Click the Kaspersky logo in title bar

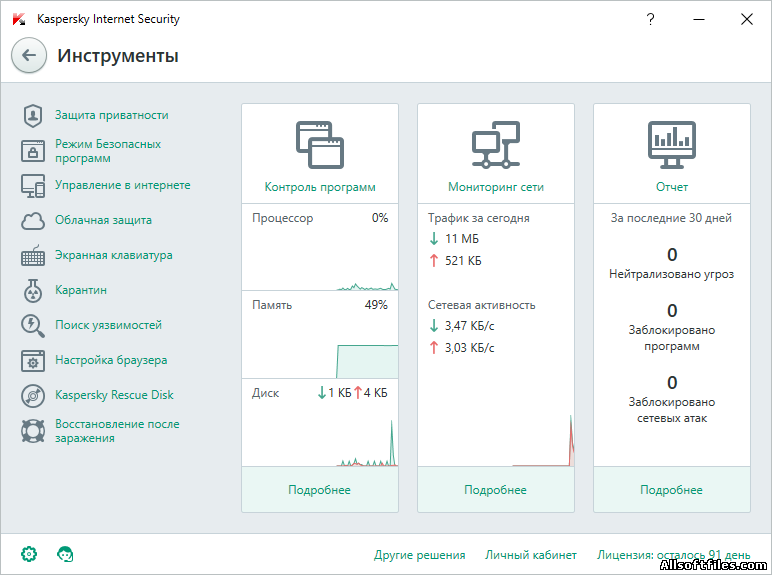point(19,19)
